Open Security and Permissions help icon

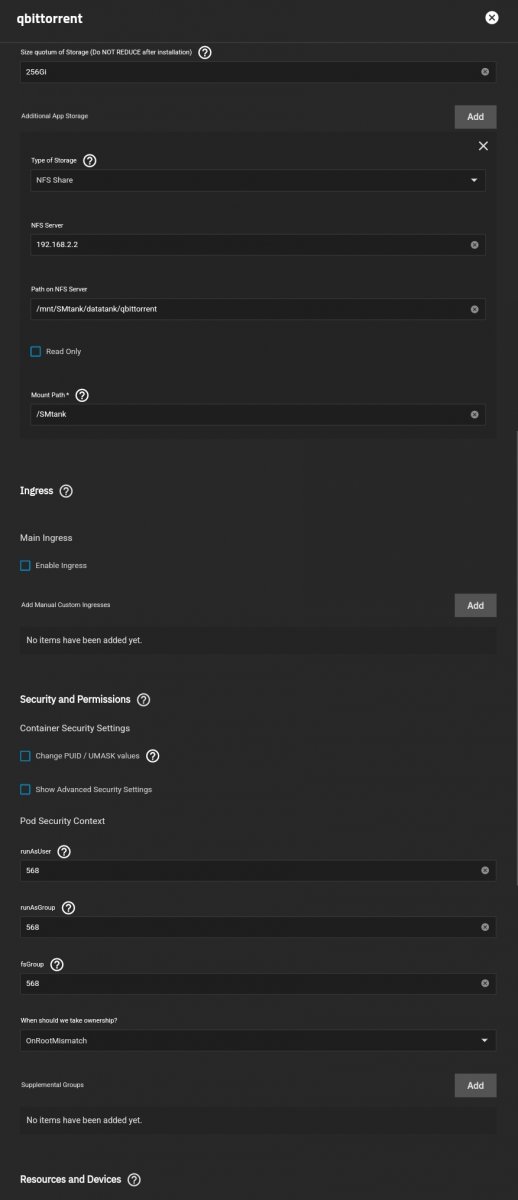pyautogui.click(x=143, y=699)
